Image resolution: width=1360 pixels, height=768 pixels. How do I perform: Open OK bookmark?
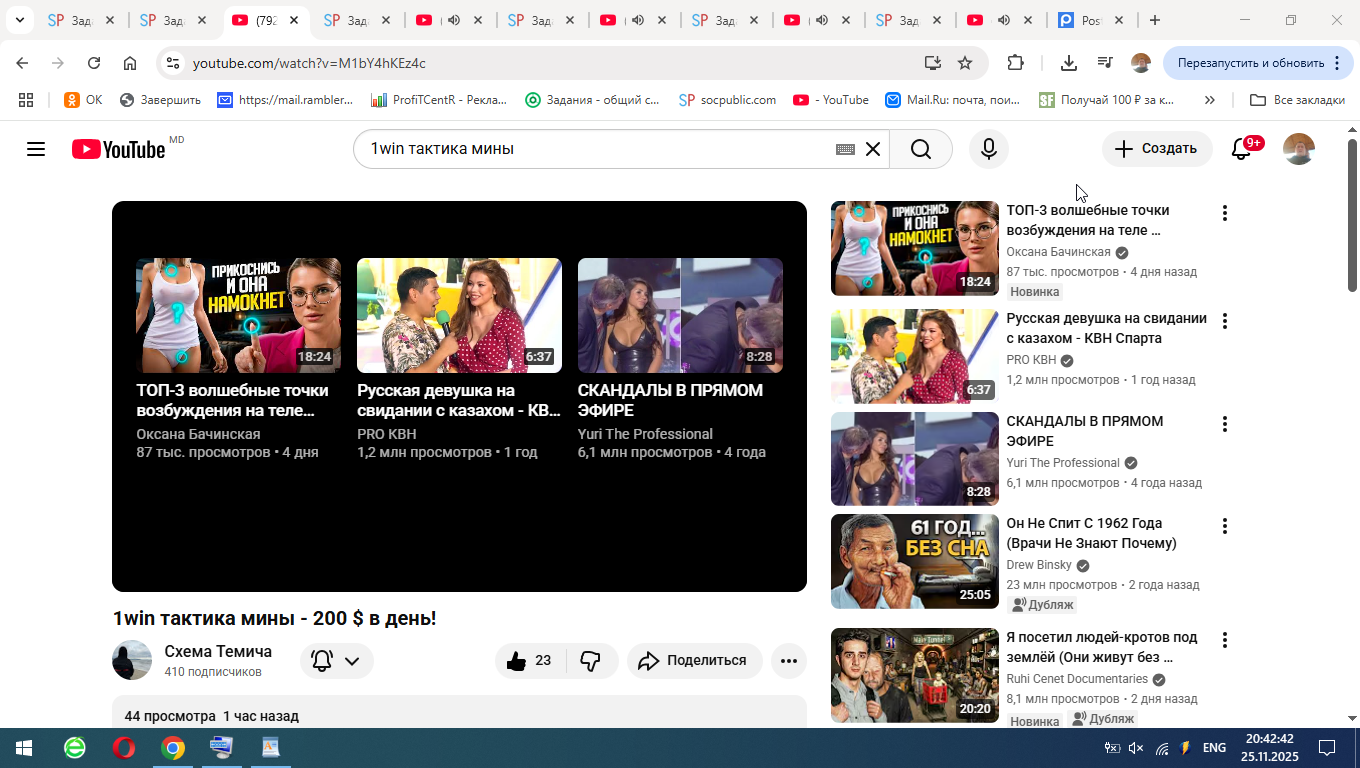click(x=83, y=100)
